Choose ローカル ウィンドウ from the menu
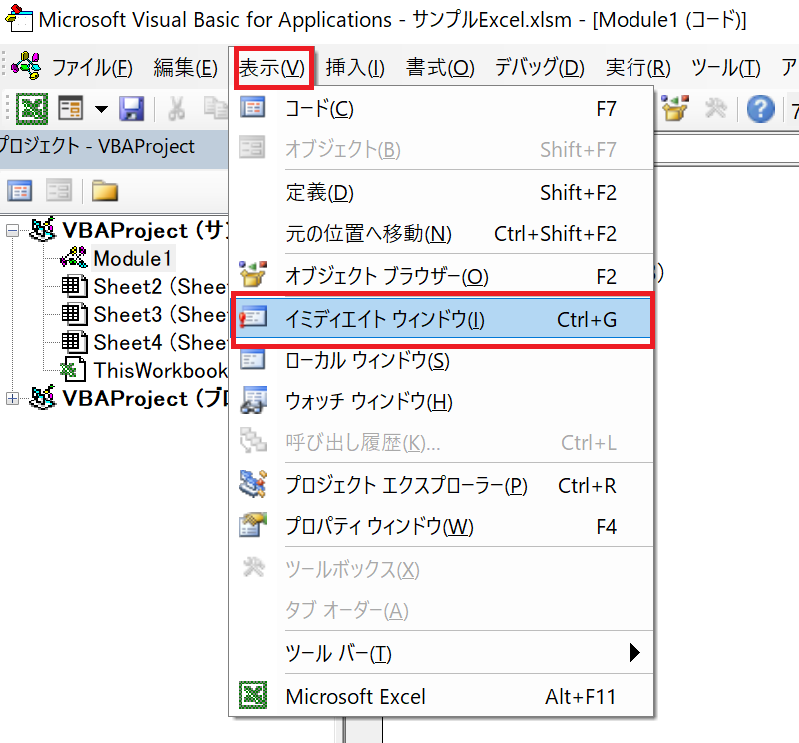The width and height of the screenshot is (799, 743). point(367,360)
